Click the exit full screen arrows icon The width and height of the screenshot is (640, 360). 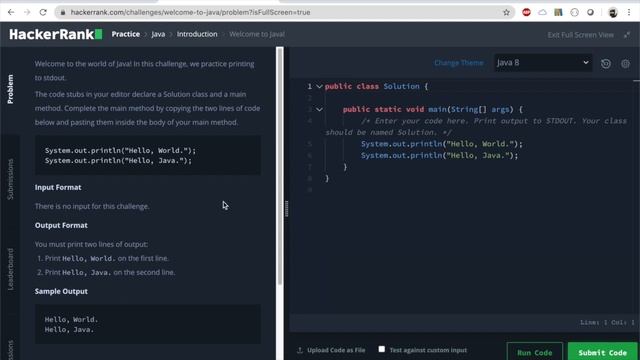(627, 35)
